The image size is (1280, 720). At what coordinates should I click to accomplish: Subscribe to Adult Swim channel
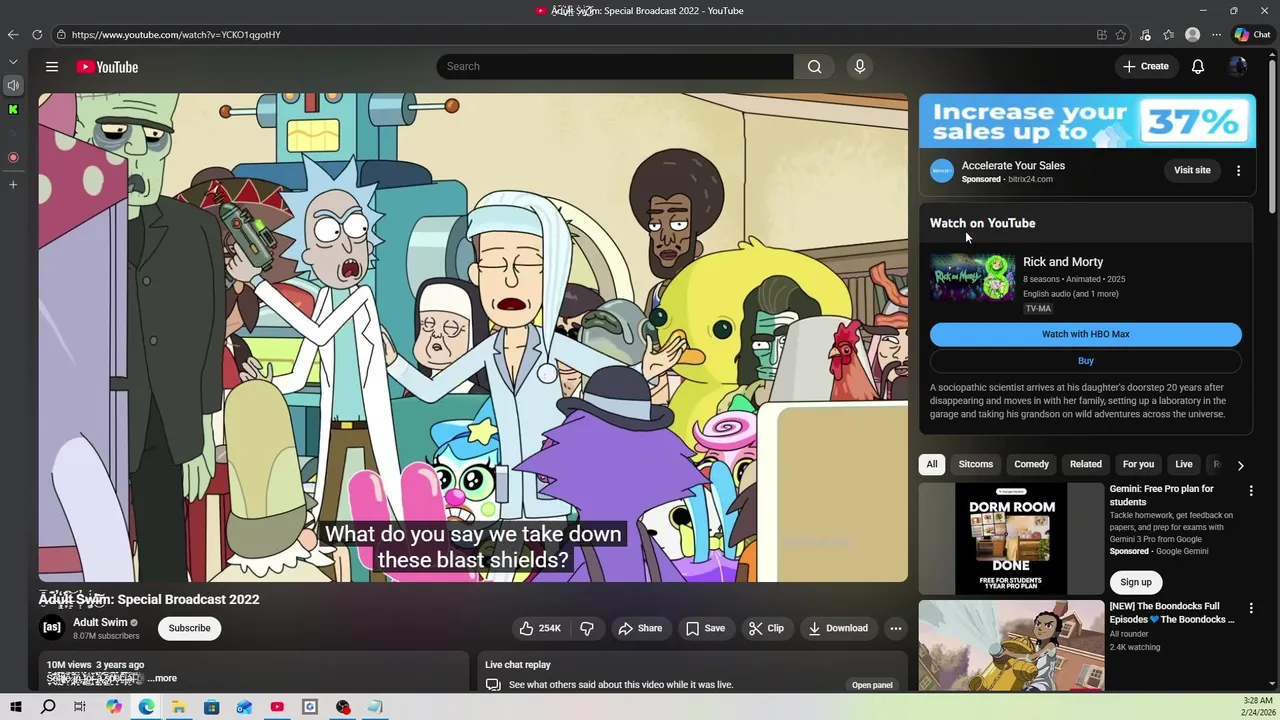click(x=189, y=628)
